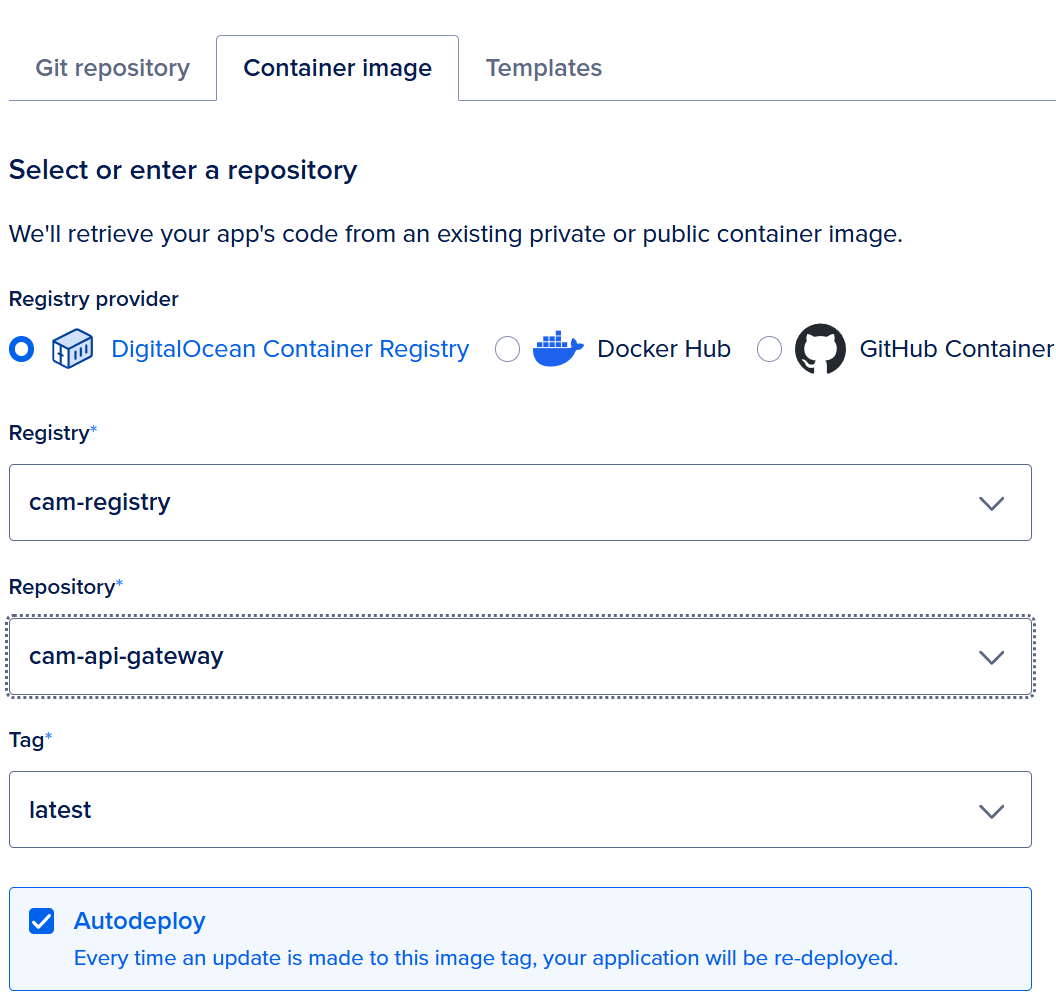Click the DigitalOcean Container Registry label

tap(290, 349)
